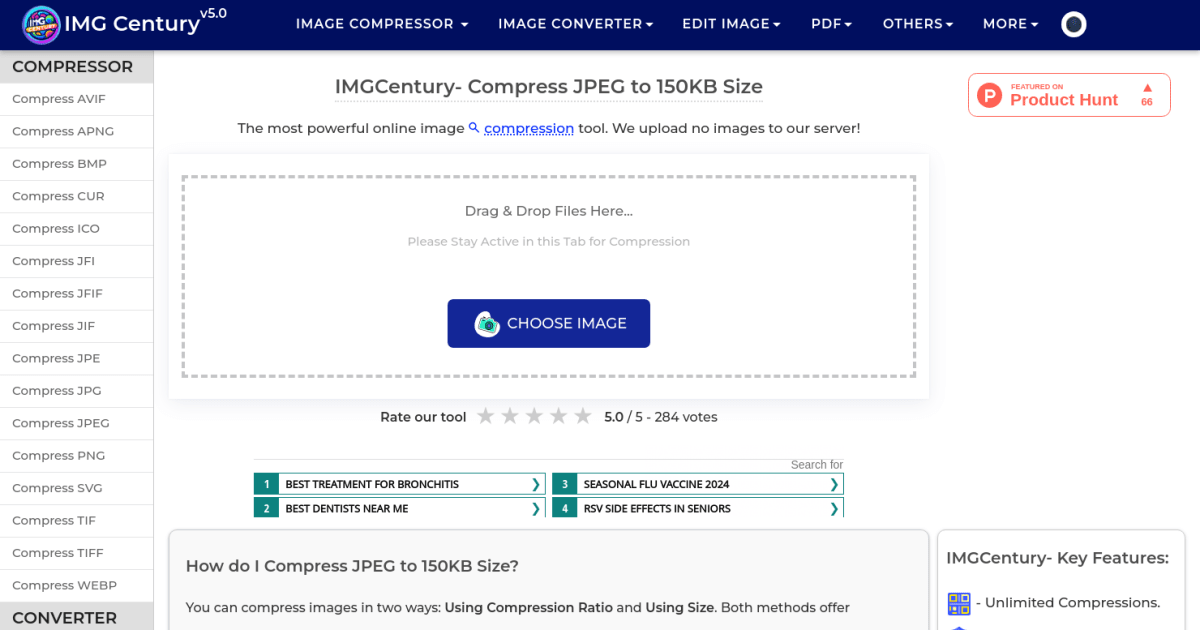This screenshot has width=1200, height=630.
Task: Click the Unlimited Compressions feature icon
Action: [x=959, y=603]
